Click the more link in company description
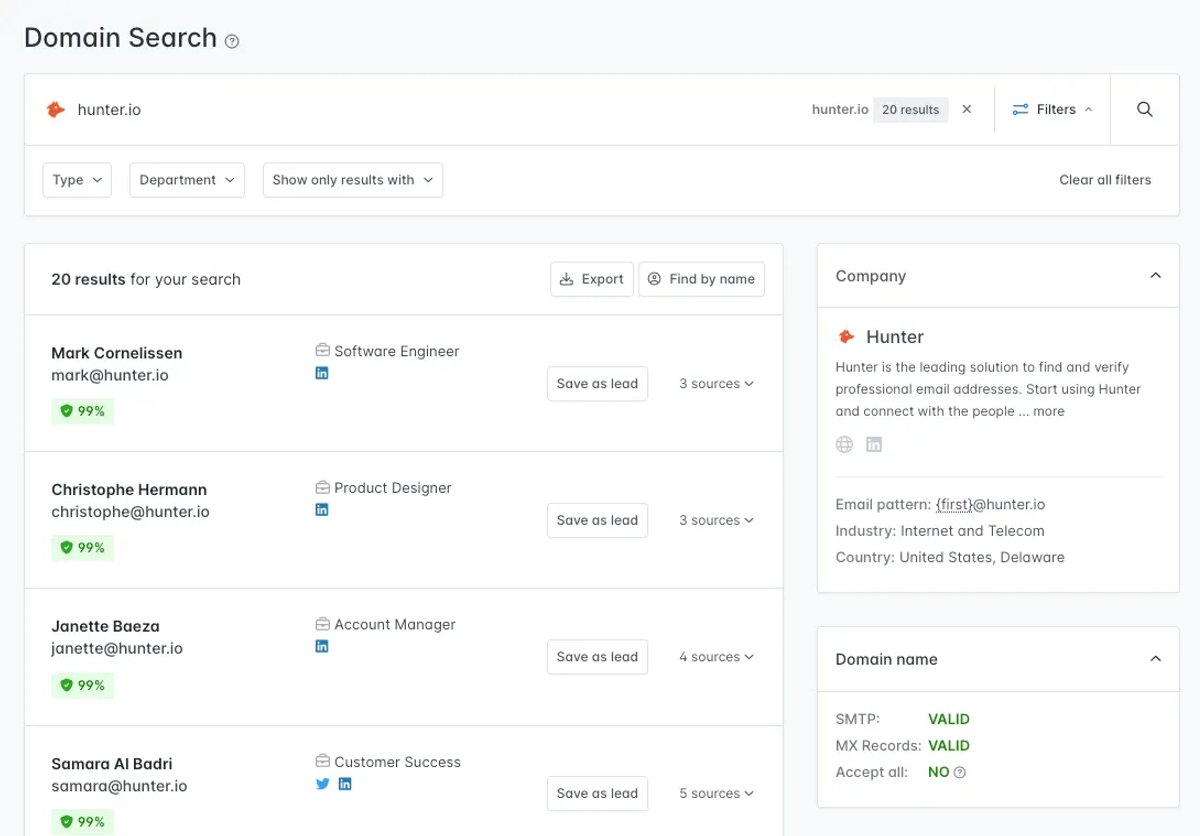This screenshot has height=836, width=1200. pos(1049,411)
